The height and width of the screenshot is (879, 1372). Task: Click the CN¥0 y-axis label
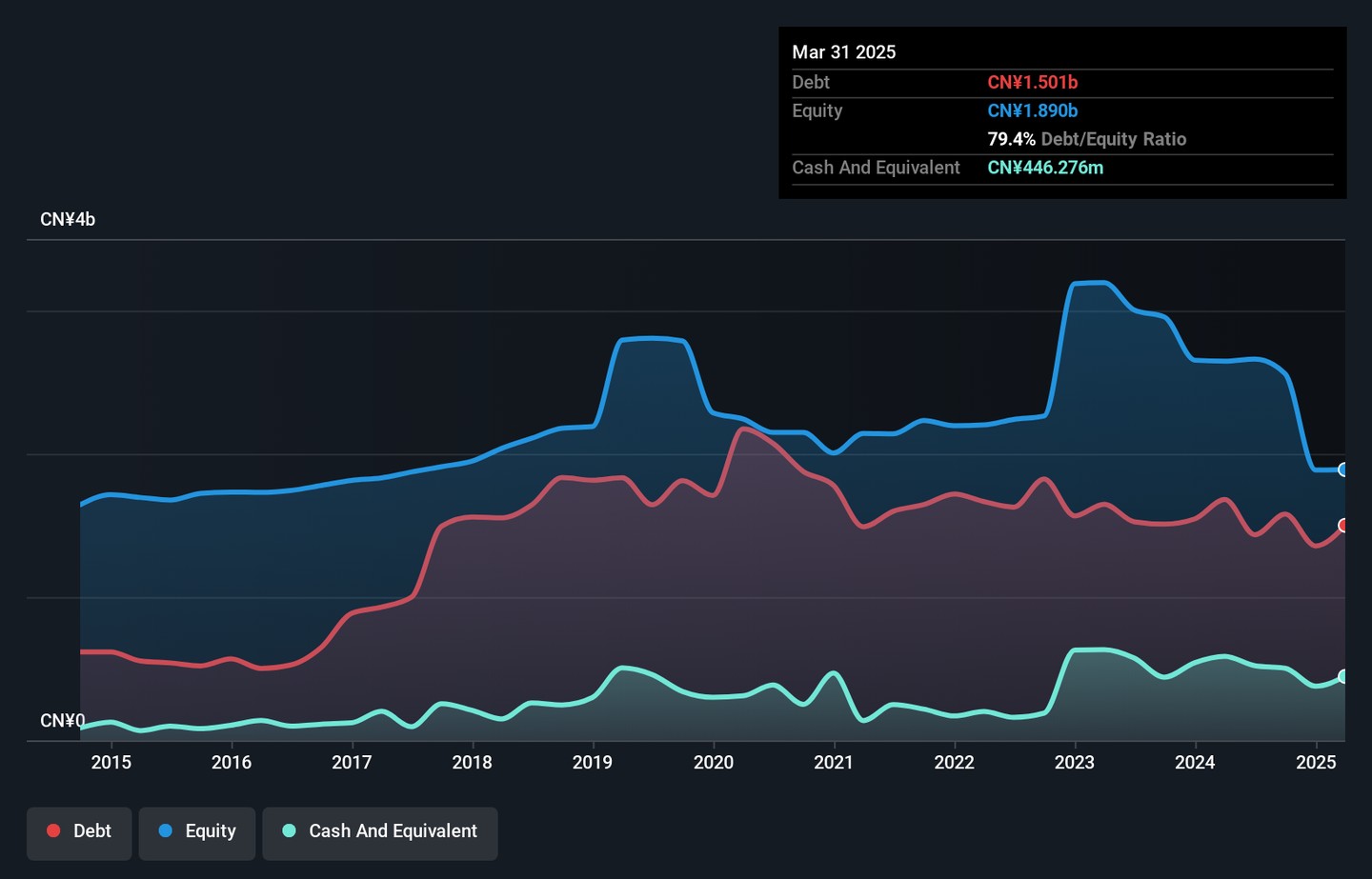coord(62,721)
